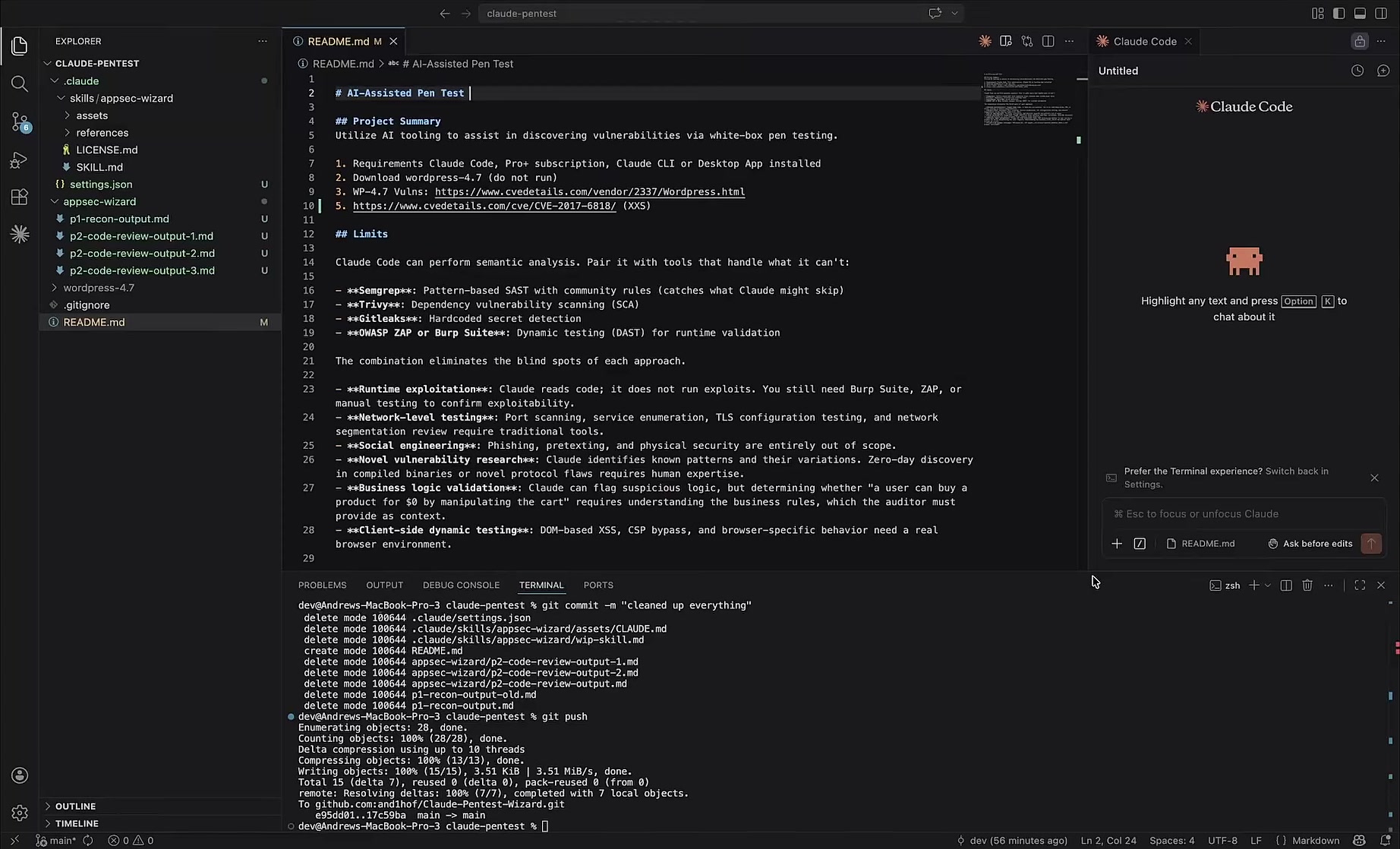Expand the references folder
The image size is (1400, 849).
(x=68, y=133)
